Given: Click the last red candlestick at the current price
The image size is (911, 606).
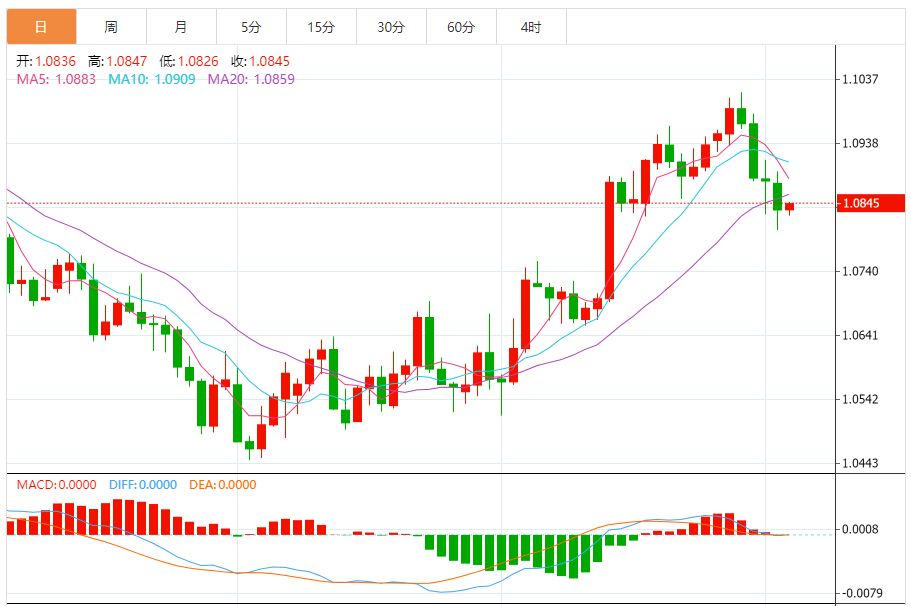Looking at the screenshot, I should pyautogui.click(x=790, y=206).
